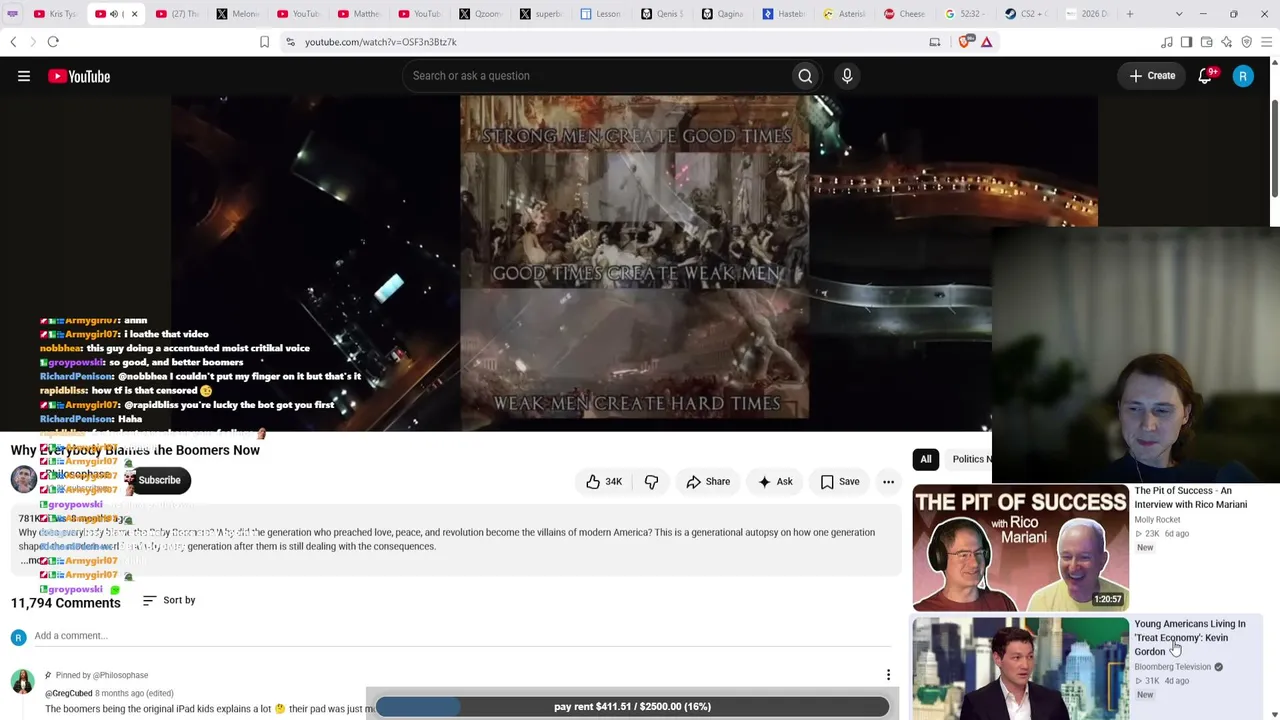Click the Add a comment field
Viewport: 1280px width, 720px height.
460,636
